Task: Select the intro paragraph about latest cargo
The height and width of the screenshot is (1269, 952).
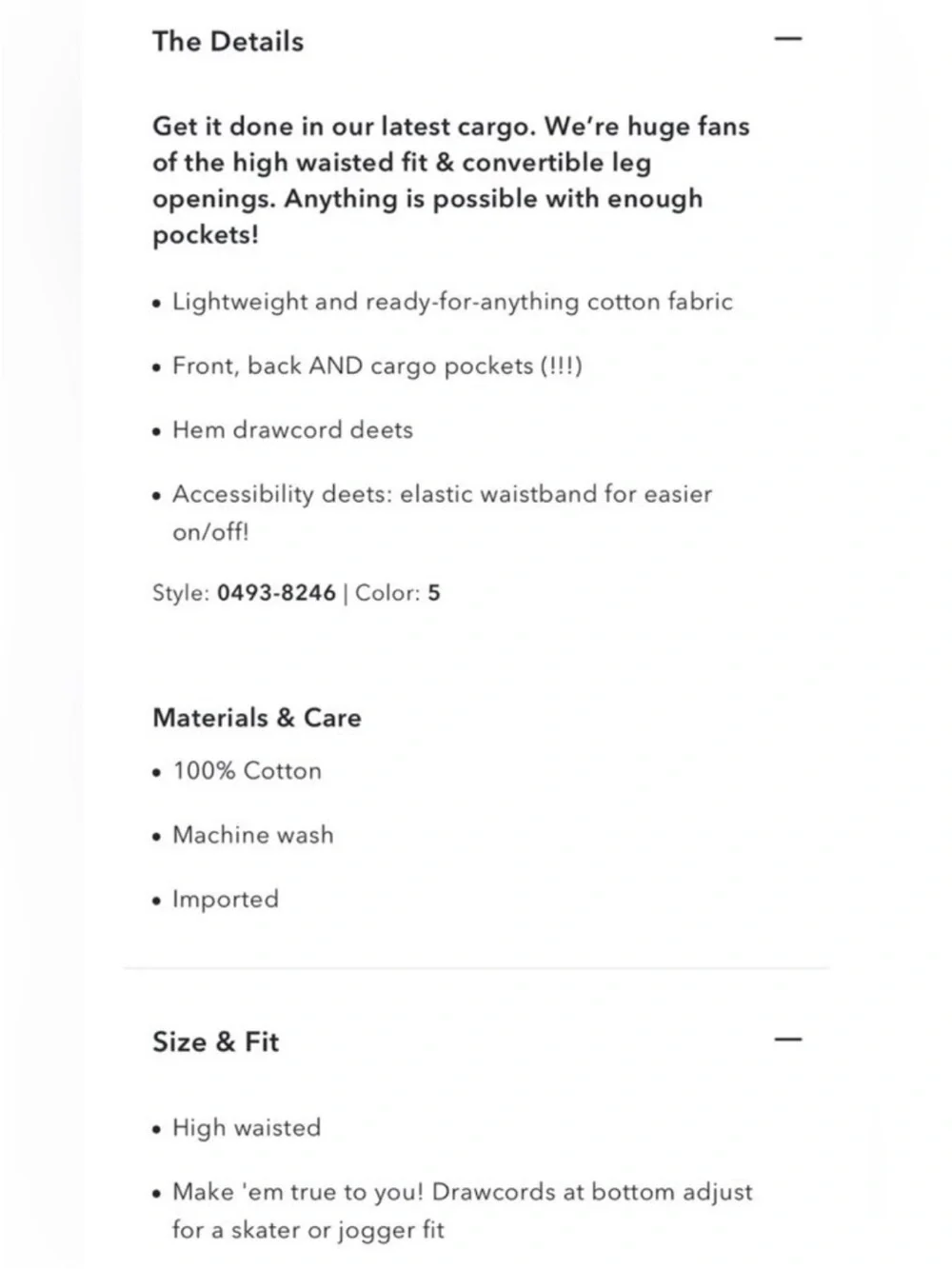Action: point(451,180)
